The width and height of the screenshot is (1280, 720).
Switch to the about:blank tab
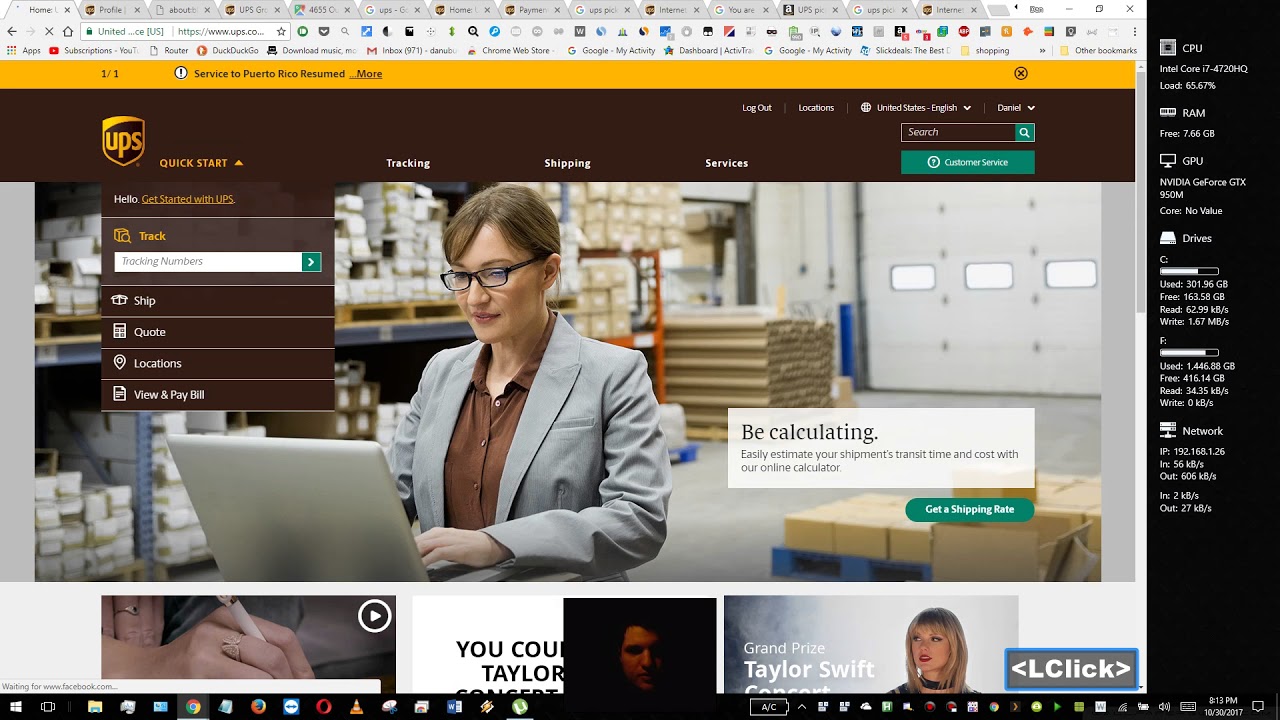pyautogui.click(x=182, y=9)
